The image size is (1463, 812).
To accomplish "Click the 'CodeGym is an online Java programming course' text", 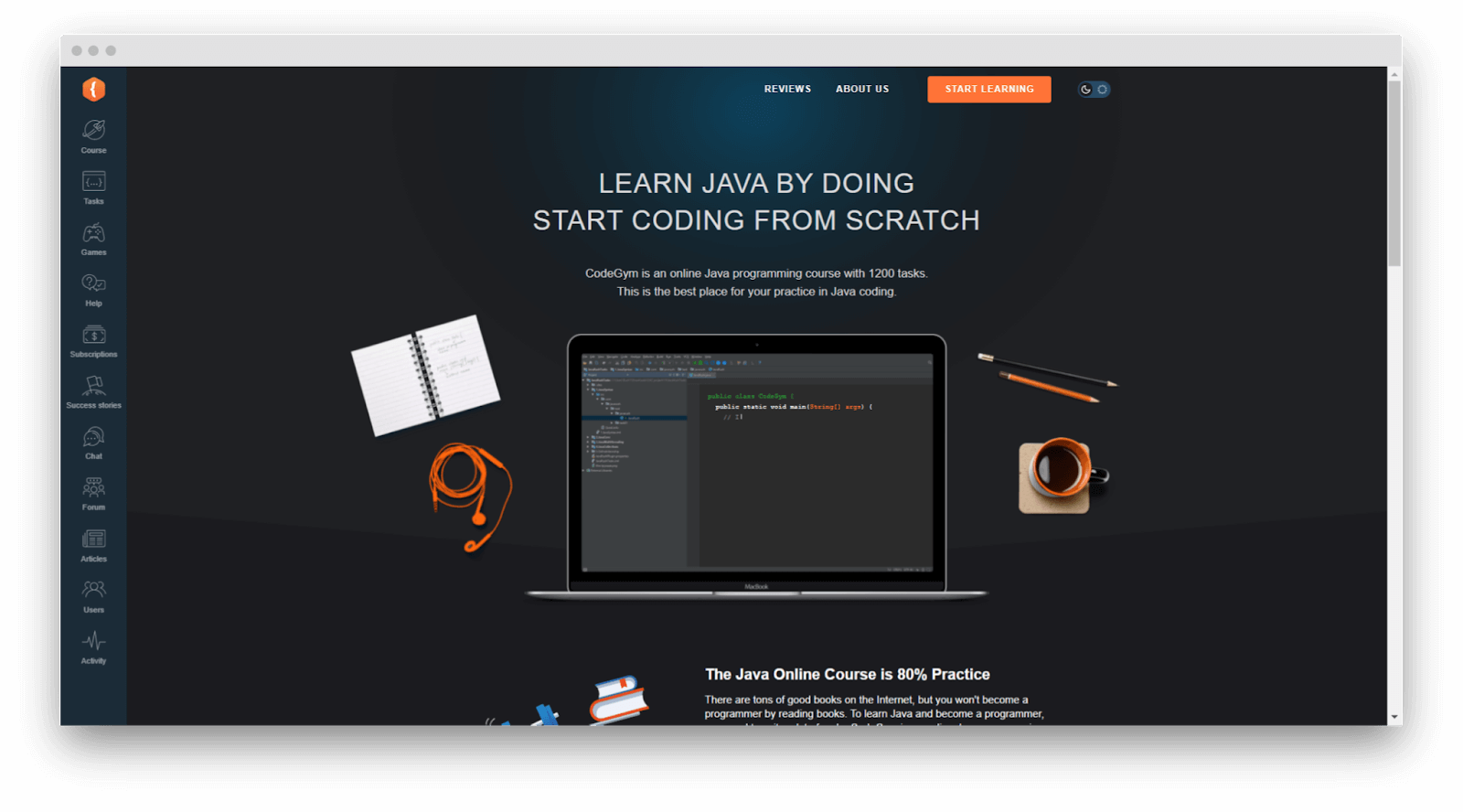I will [756, 273].
